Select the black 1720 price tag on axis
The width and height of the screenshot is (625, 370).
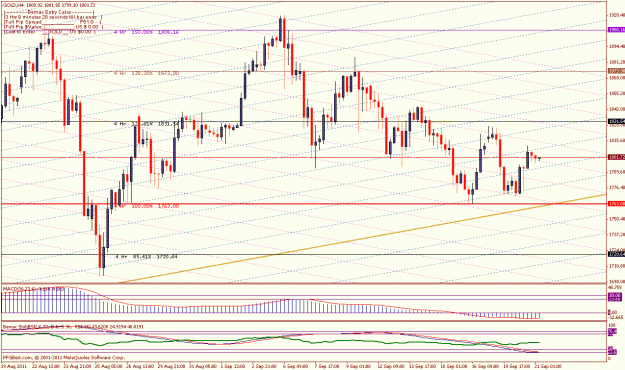[616, 254]
